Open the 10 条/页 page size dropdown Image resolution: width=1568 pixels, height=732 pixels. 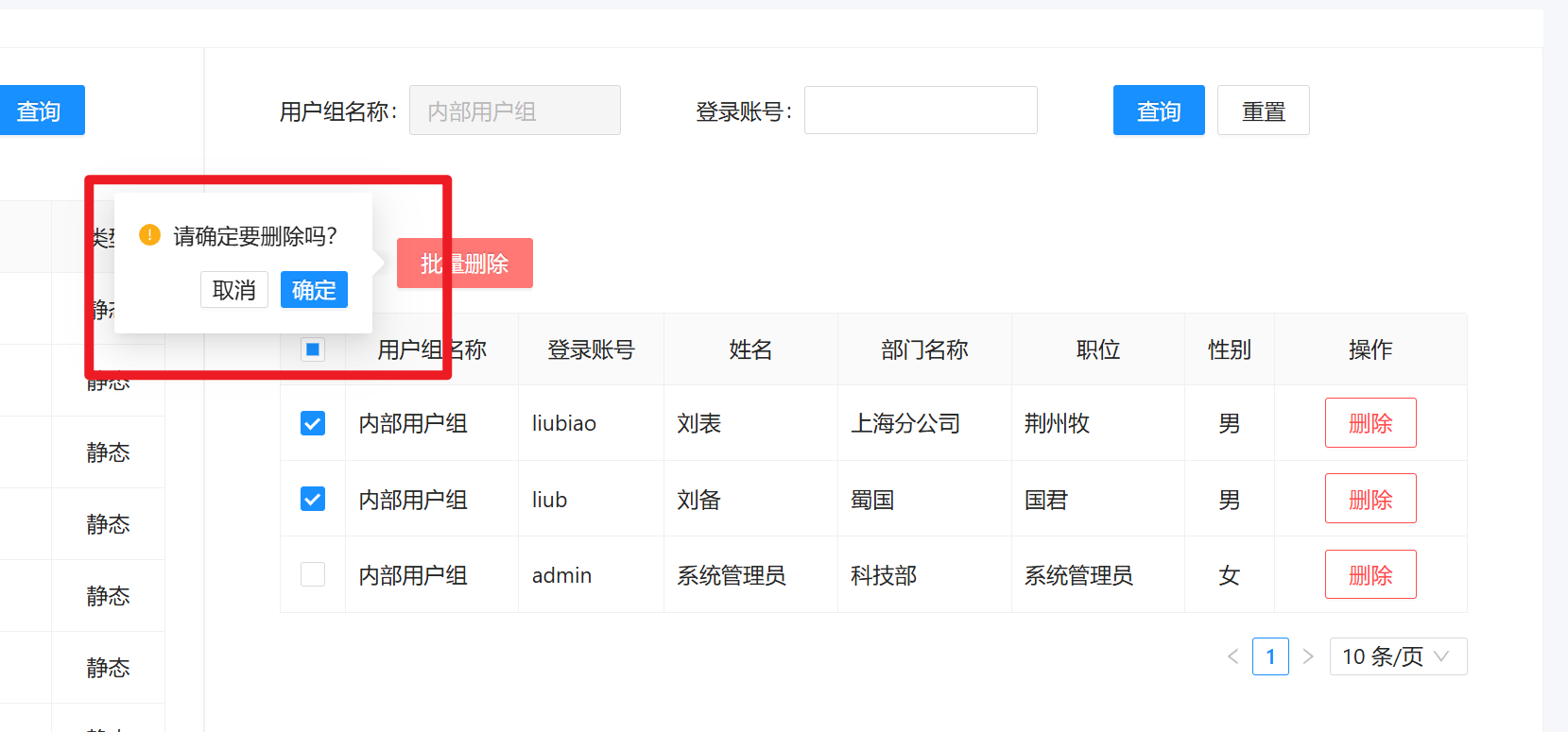pos(1397,656)
